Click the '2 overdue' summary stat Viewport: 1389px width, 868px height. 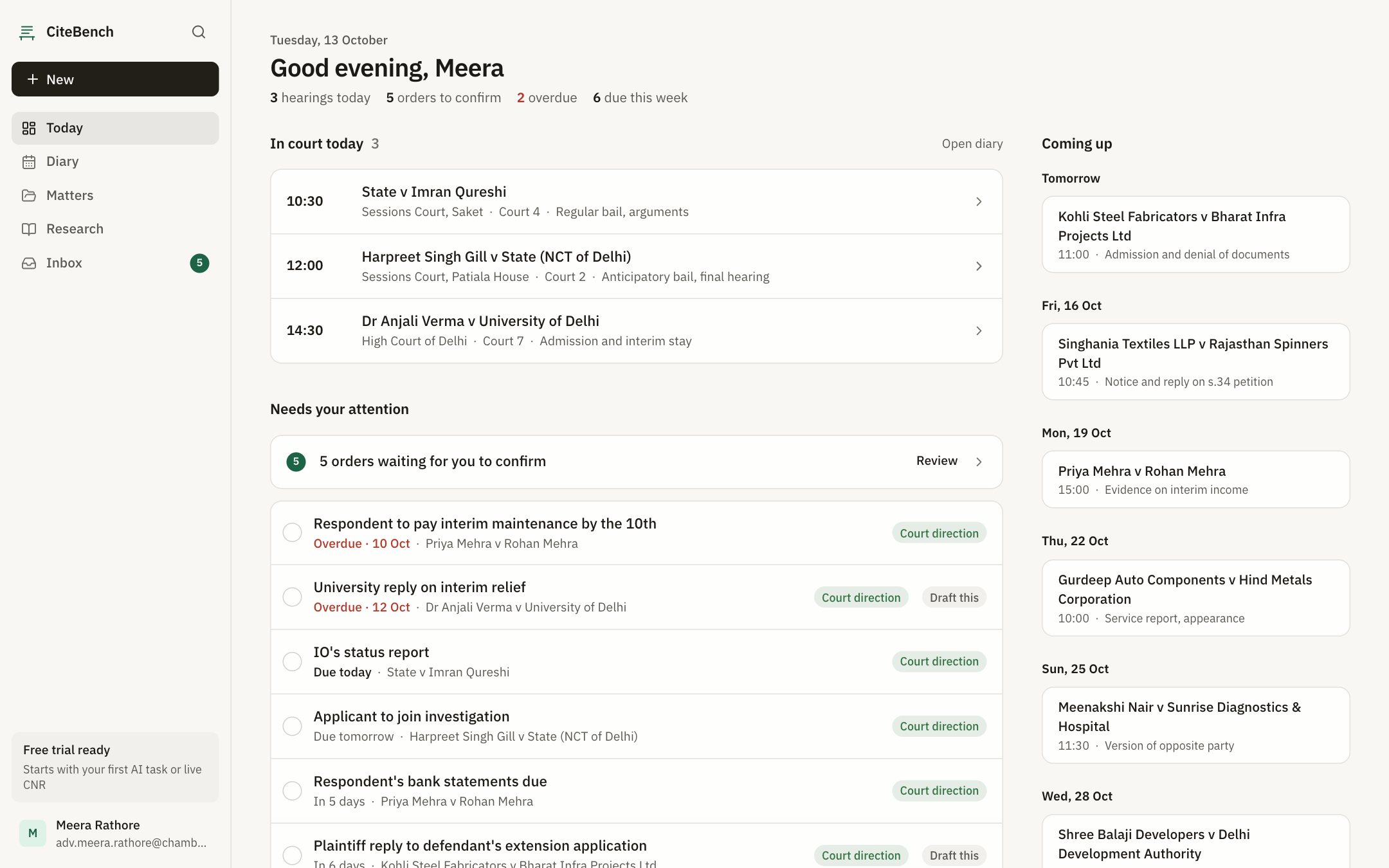(x=547, y=98)
